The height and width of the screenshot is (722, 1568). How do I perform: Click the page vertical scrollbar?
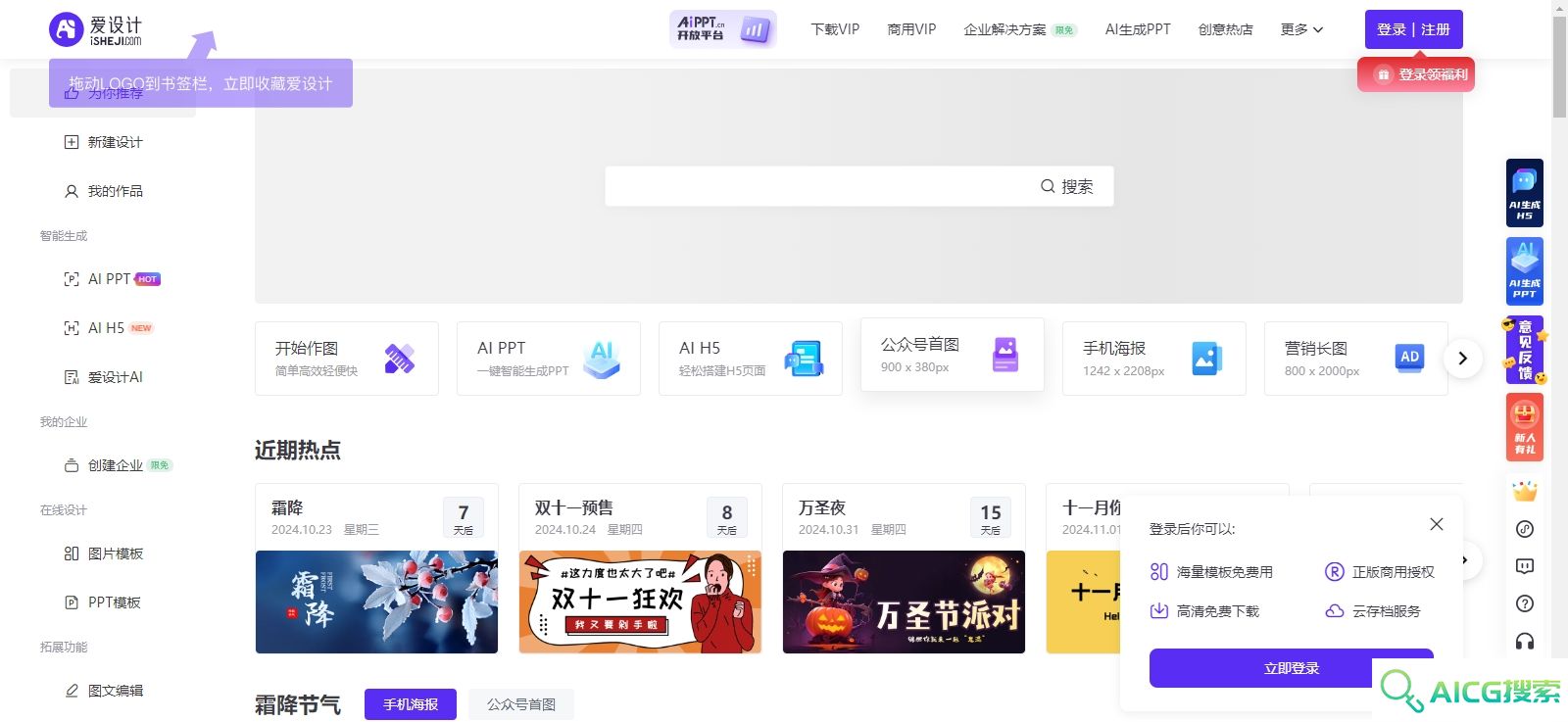pos(1559,67)
